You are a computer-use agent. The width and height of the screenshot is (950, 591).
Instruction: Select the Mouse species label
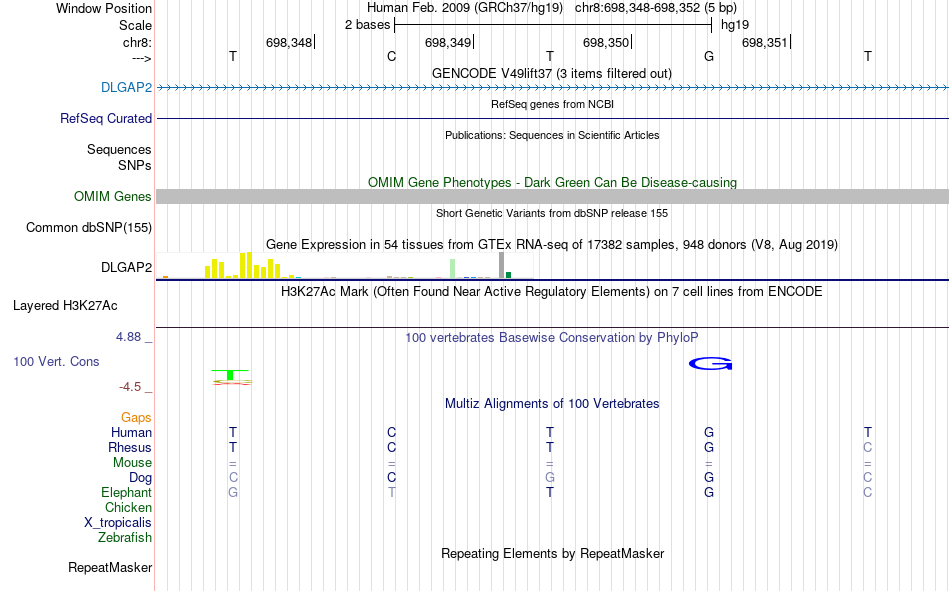click(132, 462)
